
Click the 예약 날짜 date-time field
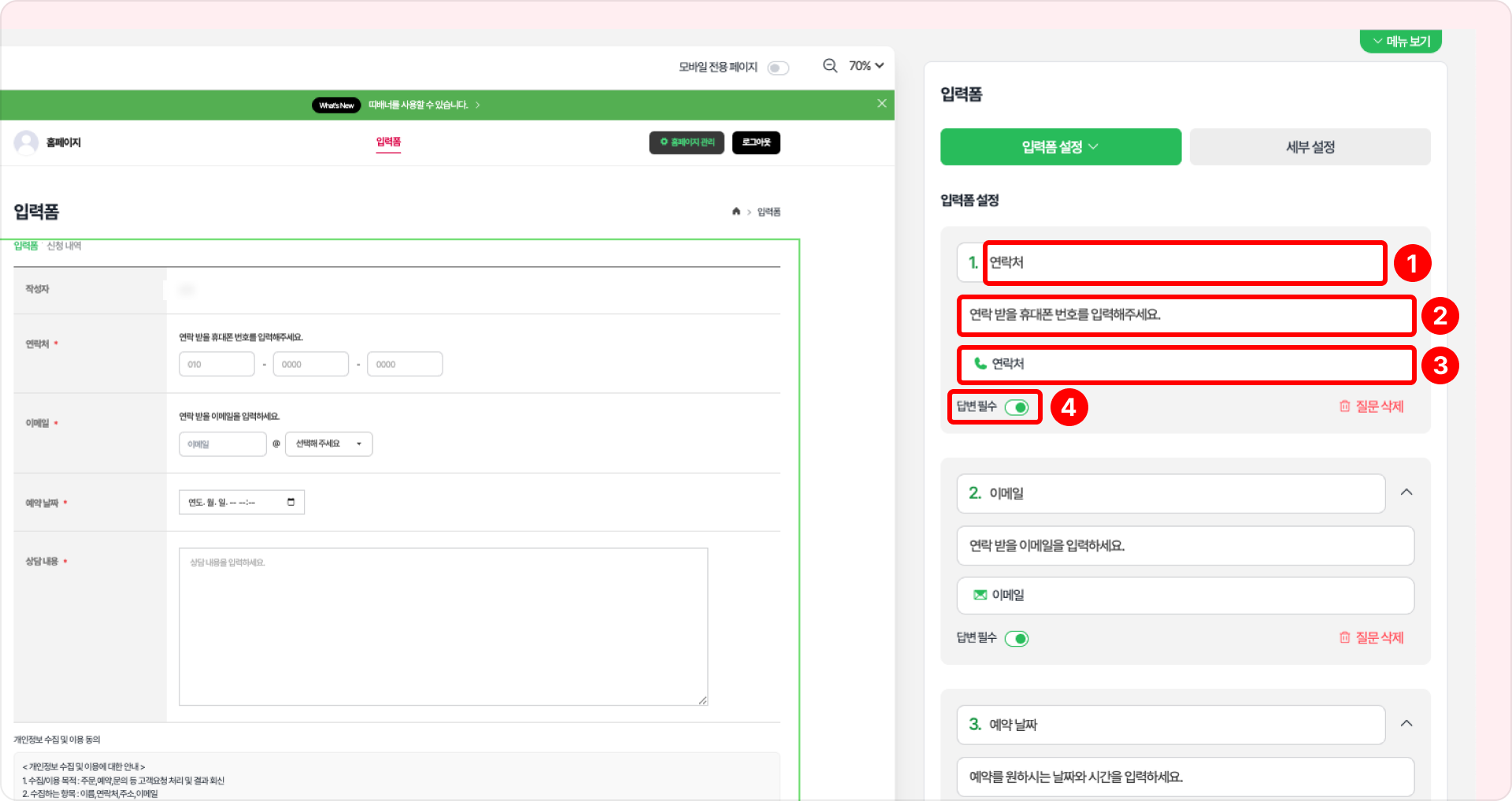[x=242, y=502]
